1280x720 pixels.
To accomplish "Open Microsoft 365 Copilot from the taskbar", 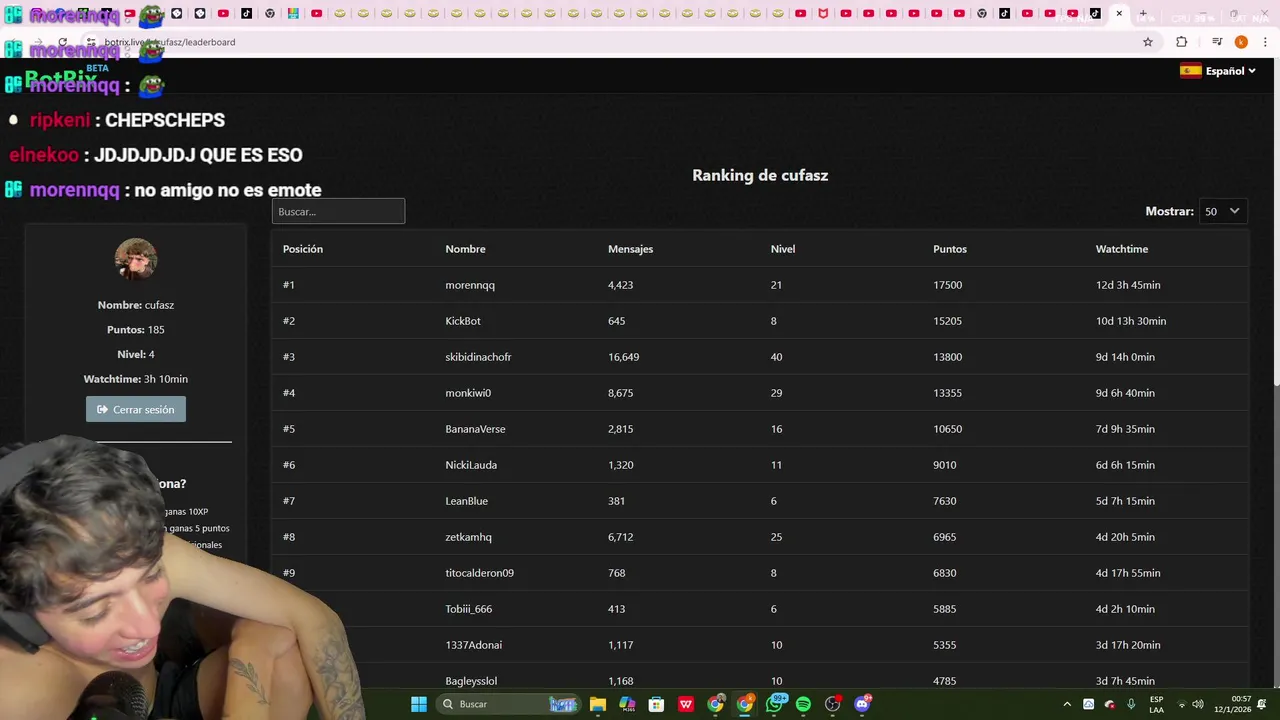I will pos(627,704).
